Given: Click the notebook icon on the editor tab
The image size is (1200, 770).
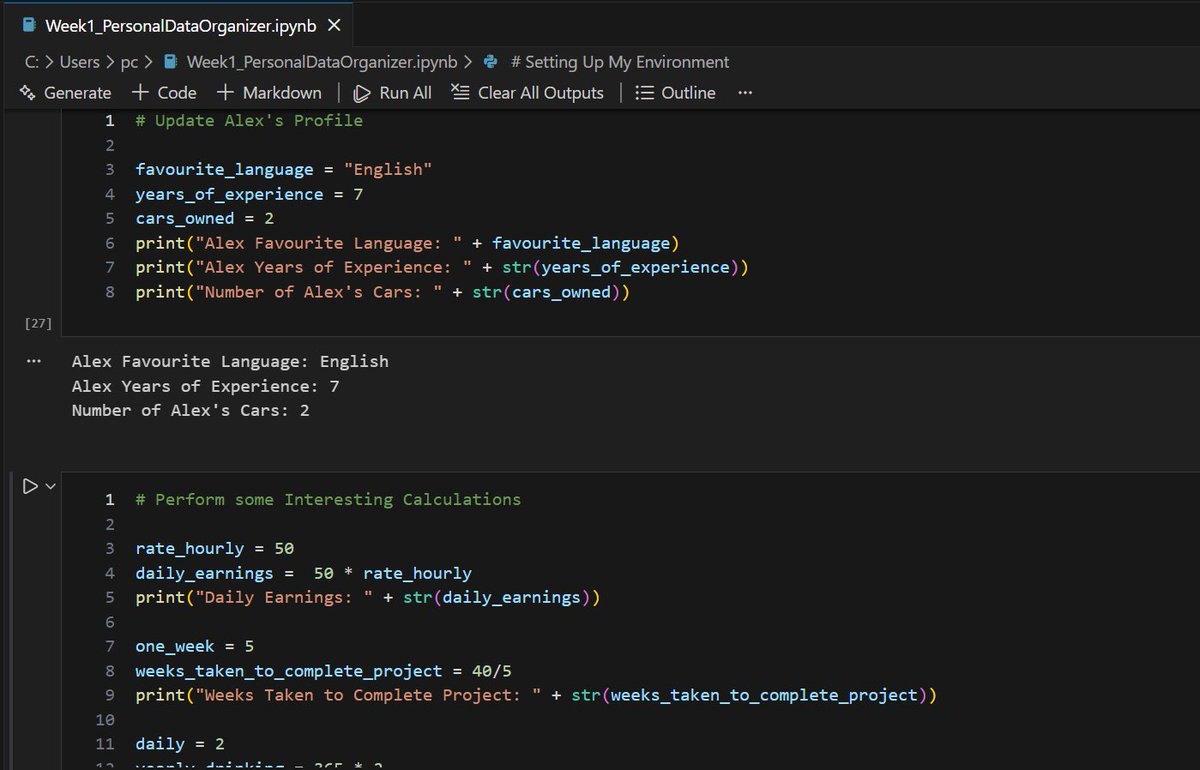Looking at the screenshot, I should (28, 25).
